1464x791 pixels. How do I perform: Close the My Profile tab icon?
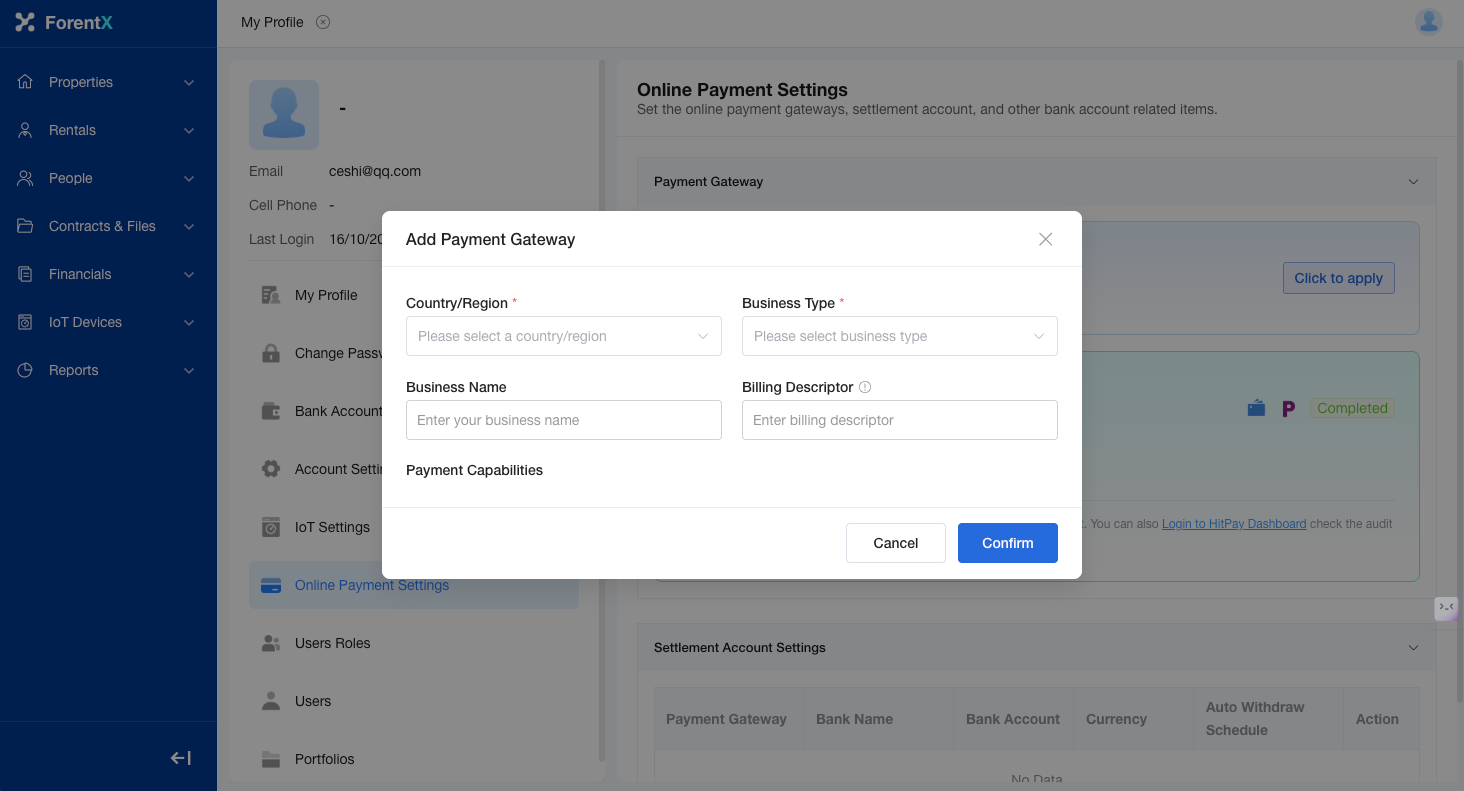point(323,22)
